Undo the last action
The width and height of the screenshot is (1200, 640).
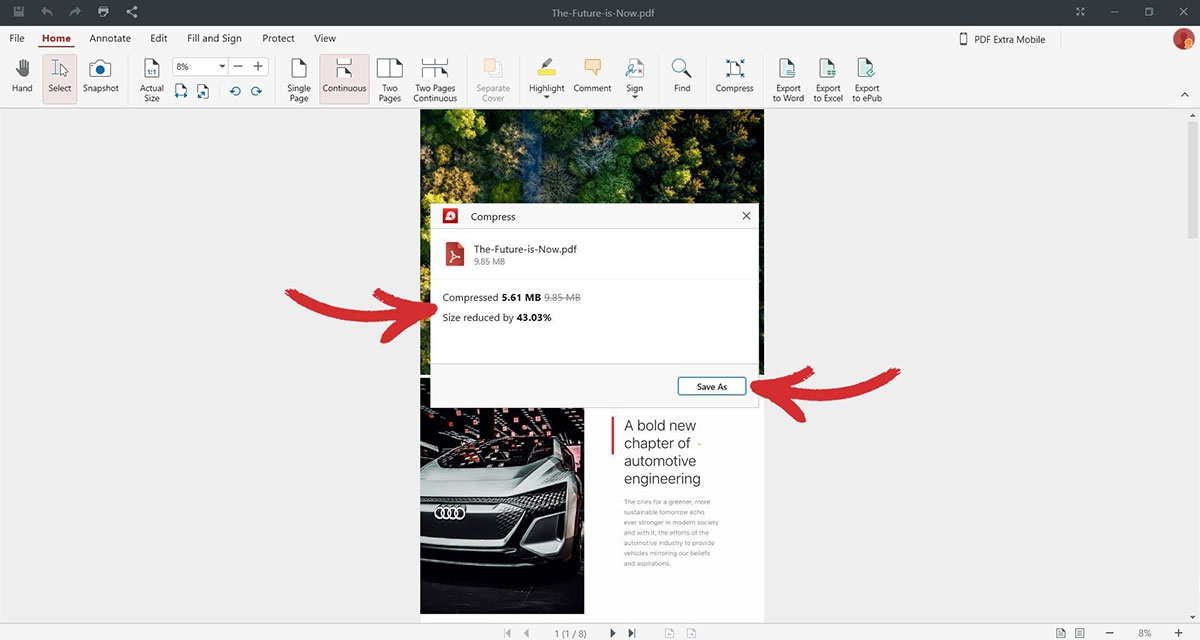[47, 12]
